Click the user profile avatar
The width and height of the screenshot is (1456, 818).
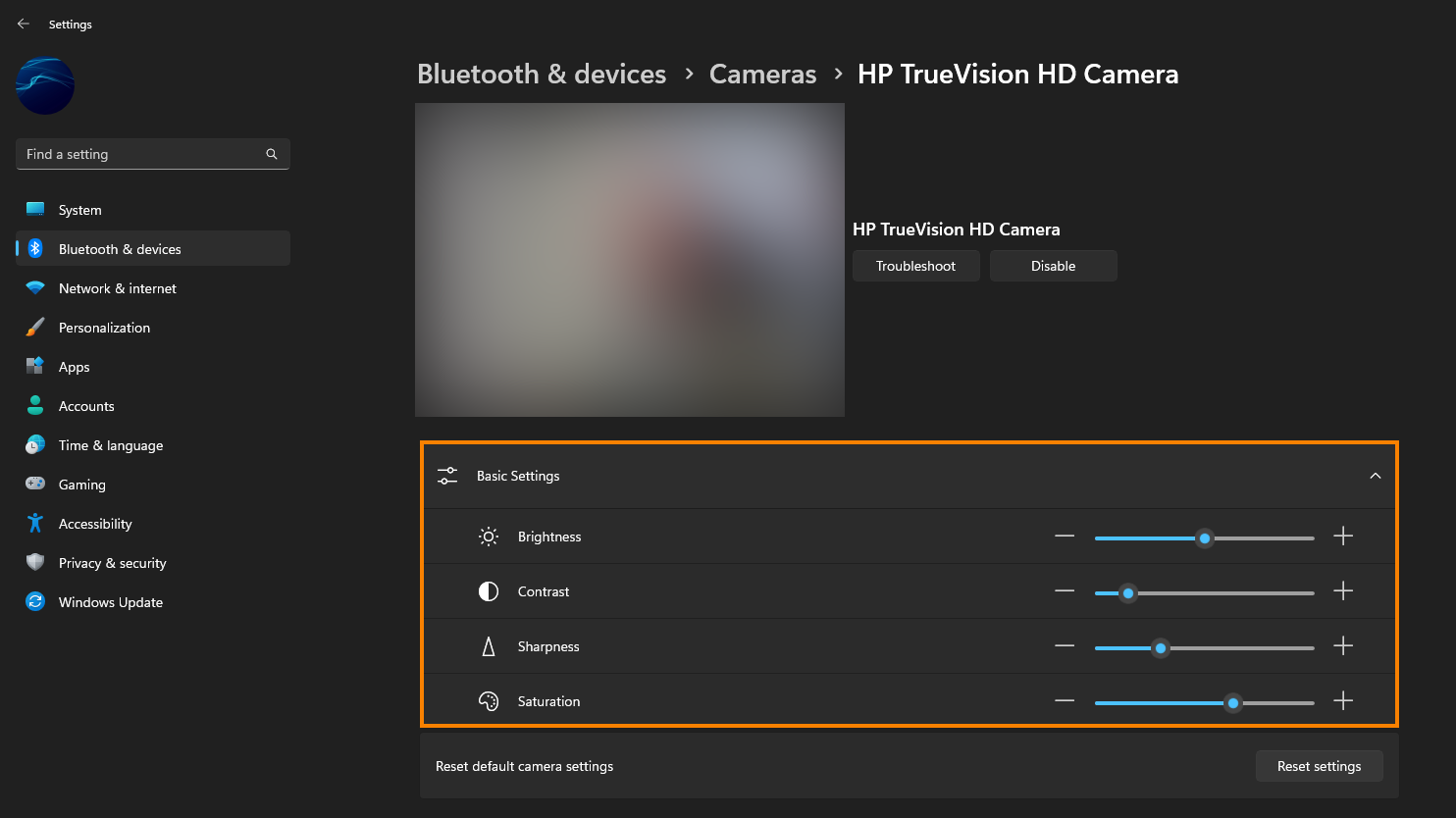tap(45, 85)
